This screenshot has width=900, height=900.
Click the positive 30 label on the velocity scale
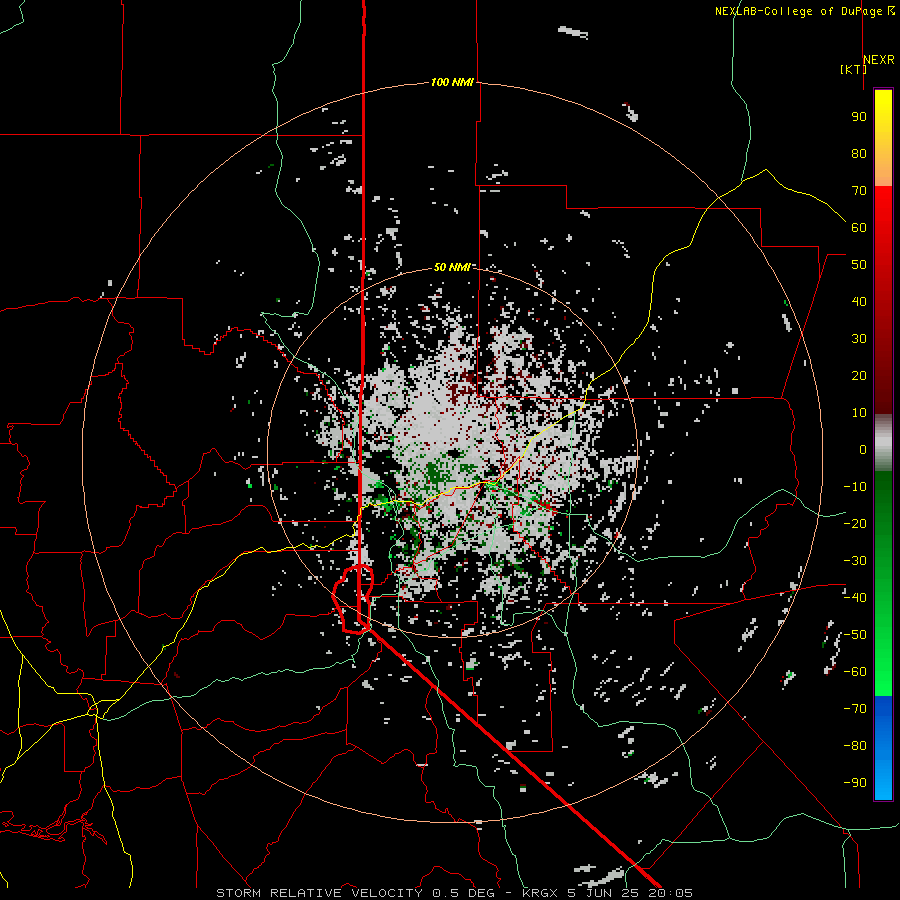point(859,339)
